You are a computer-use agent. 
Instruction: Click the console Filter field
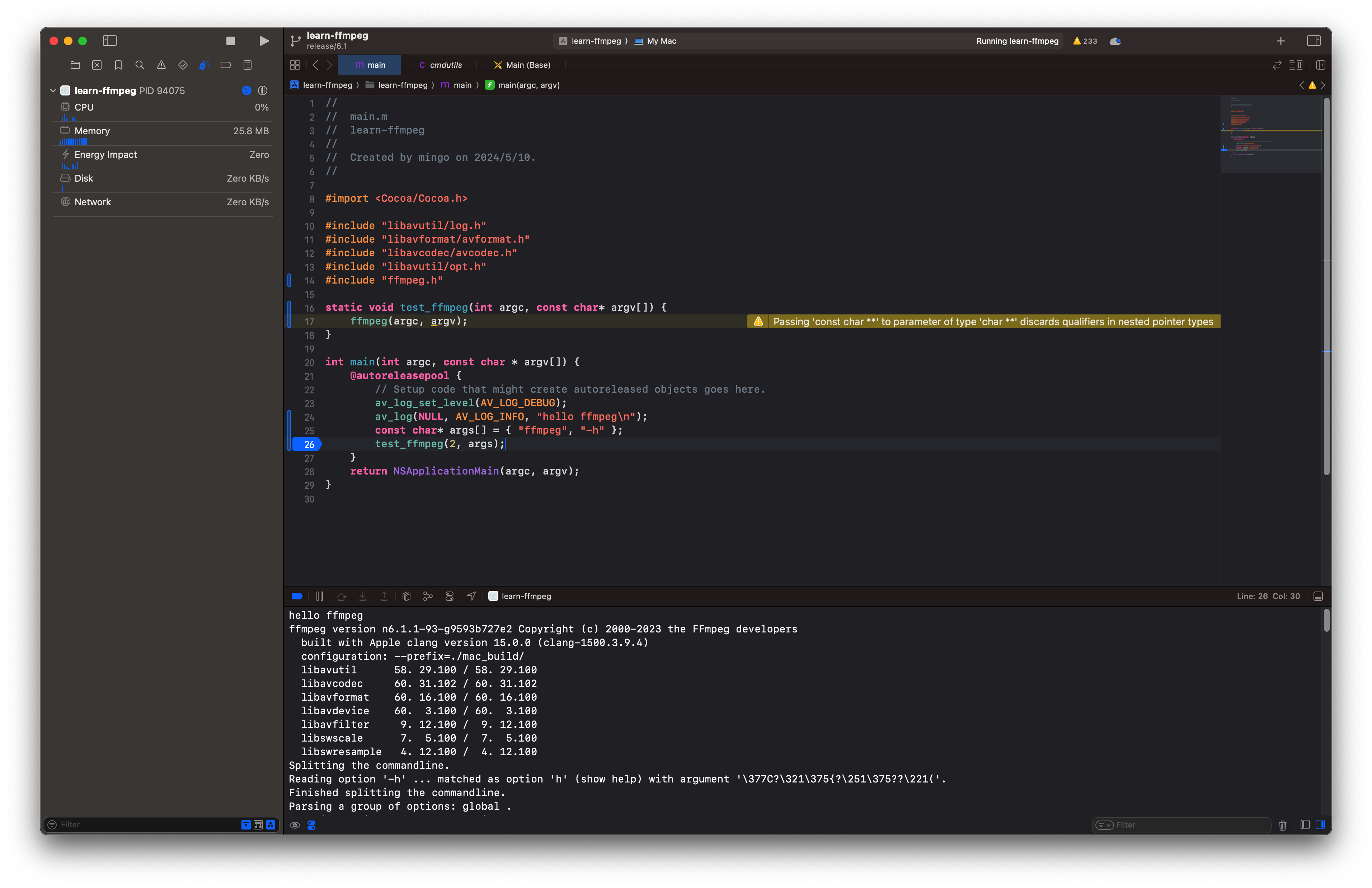point(1181,825)
